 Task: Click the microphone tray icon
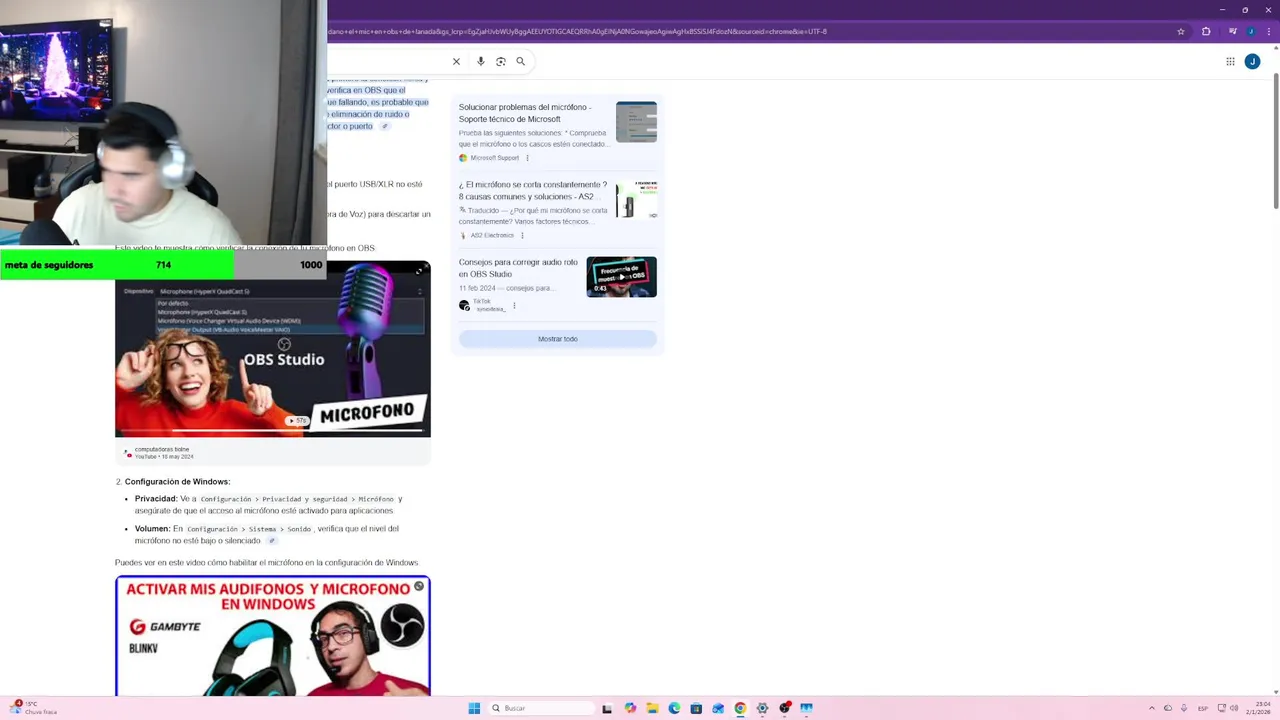click(x=1184, y=708)
